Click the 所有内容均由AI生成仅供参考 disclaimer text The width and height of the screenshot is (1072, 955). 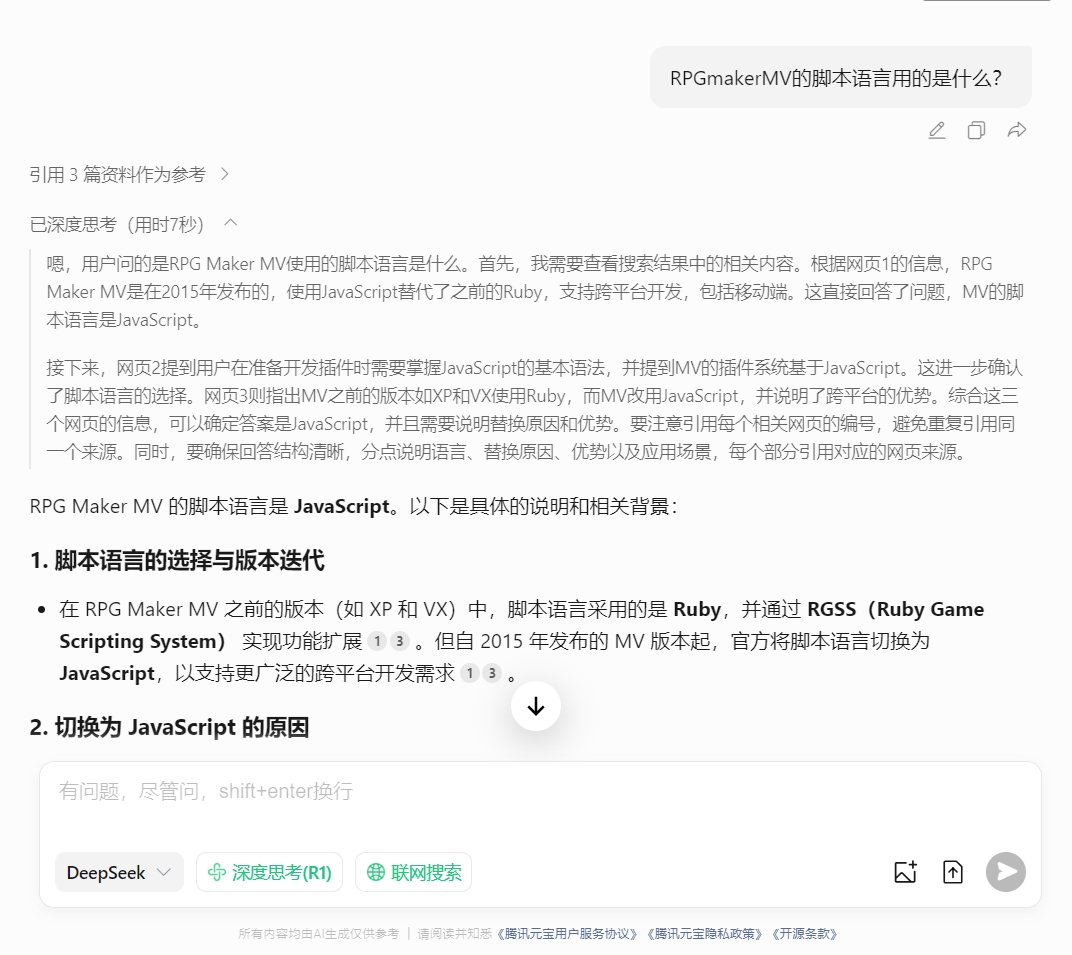319,934
